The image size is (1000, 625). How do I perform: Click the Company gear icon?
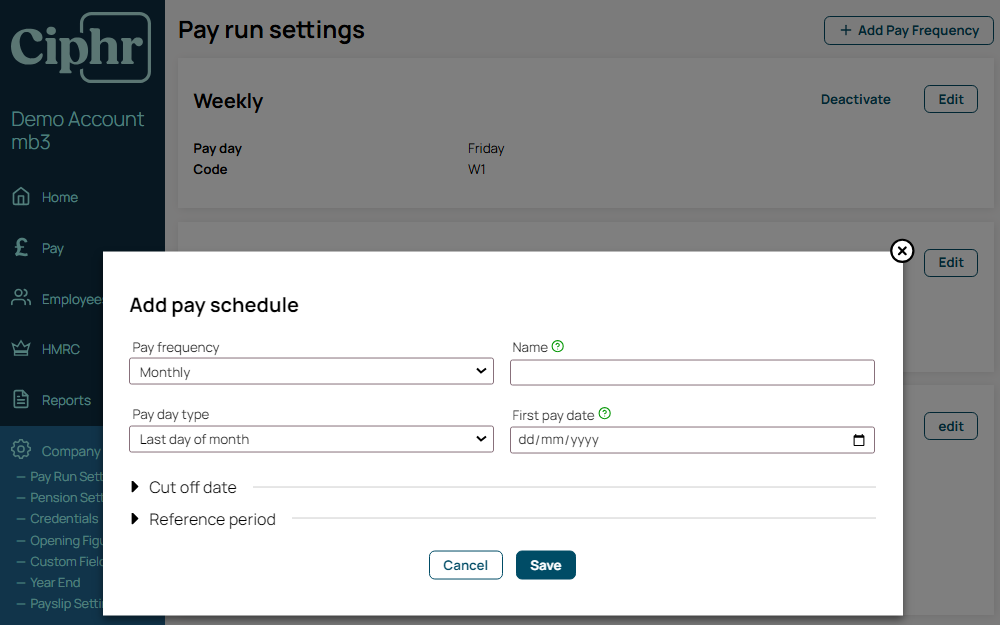click(21, 451)
